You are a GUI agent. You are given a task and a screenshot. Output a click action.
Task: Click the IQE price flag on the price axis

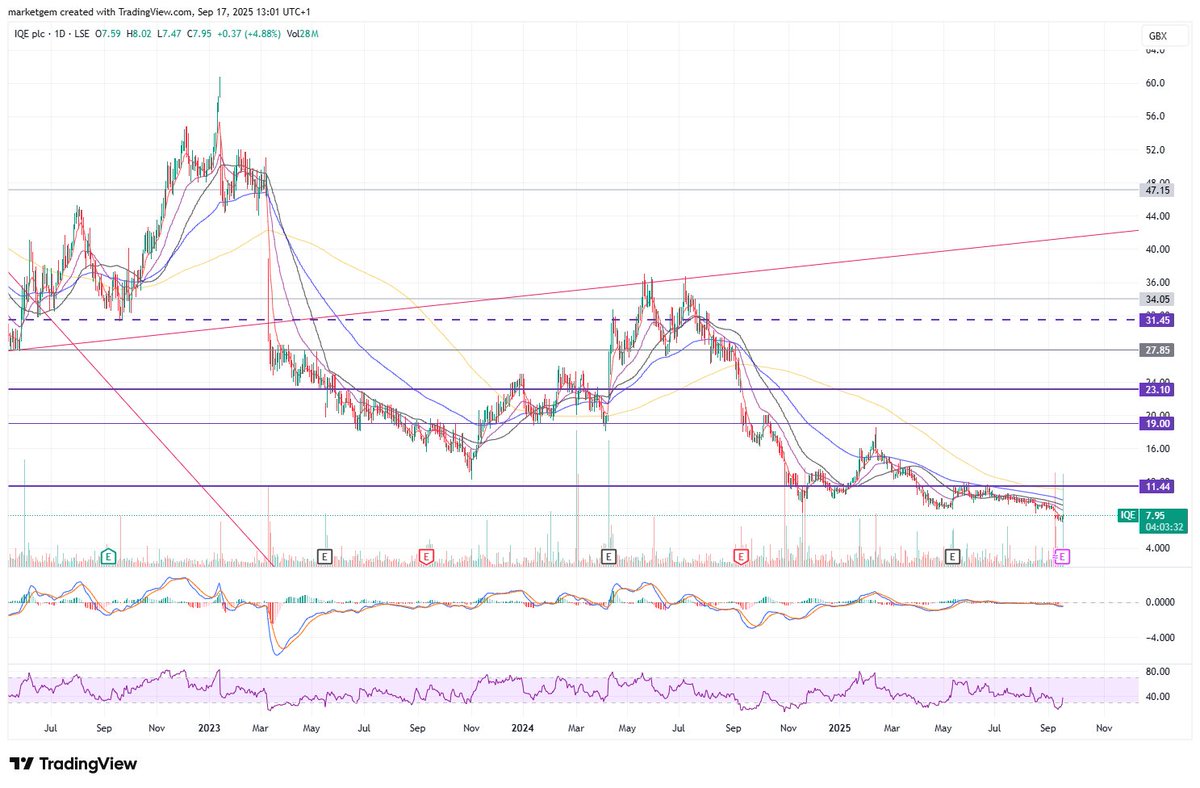pyautogui.click(x=1126, y=516)
